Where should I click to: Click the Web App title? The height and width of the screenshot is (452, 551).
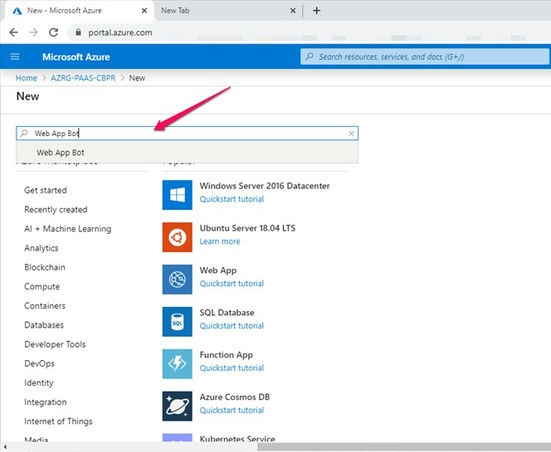coord(218,270)
